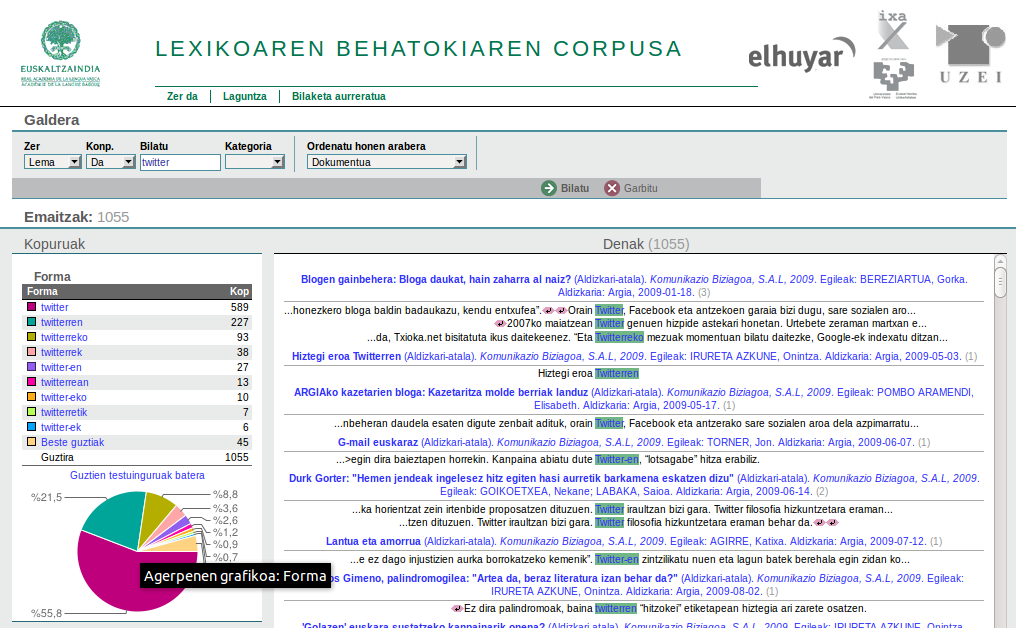Image resolution: width=1016 pixels, height=628 pixels.
Task: Open the Beste guztiak forms link
Action: click(73, 442)
